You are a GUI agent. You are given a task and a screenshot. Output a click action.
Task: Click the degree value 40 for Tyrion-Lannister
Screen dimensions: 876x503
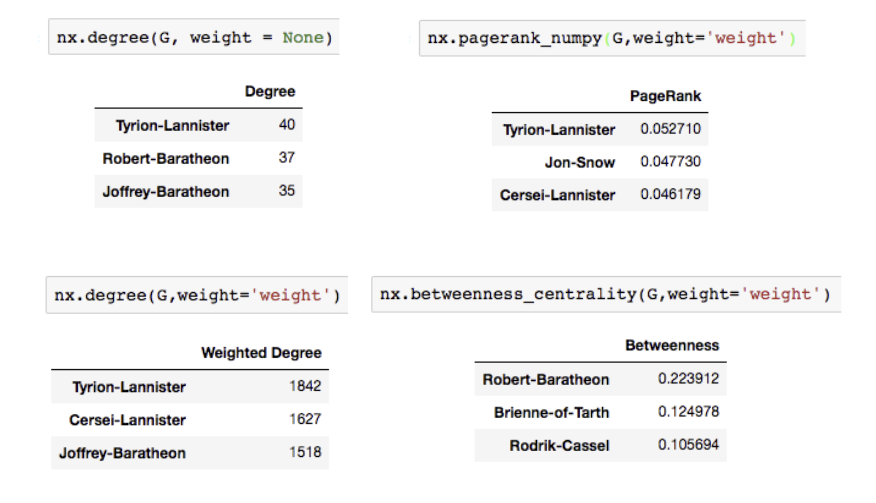point(287,125)
